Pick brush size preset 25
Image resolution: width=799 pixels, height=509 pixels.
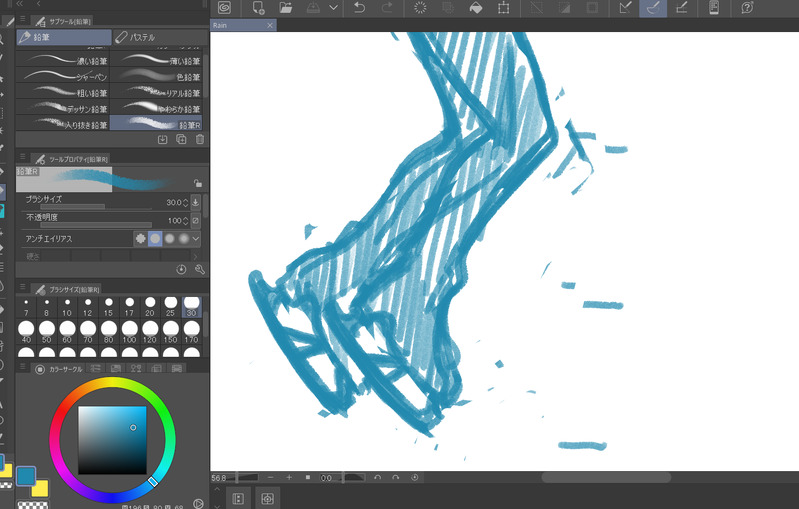[170, 307]
